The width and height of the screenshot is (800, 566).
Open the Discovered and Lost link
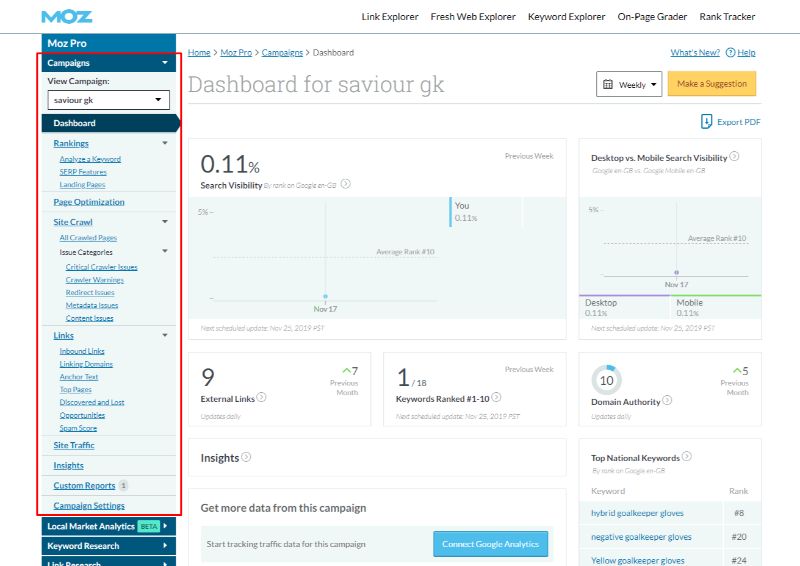(x=92, y=402)
